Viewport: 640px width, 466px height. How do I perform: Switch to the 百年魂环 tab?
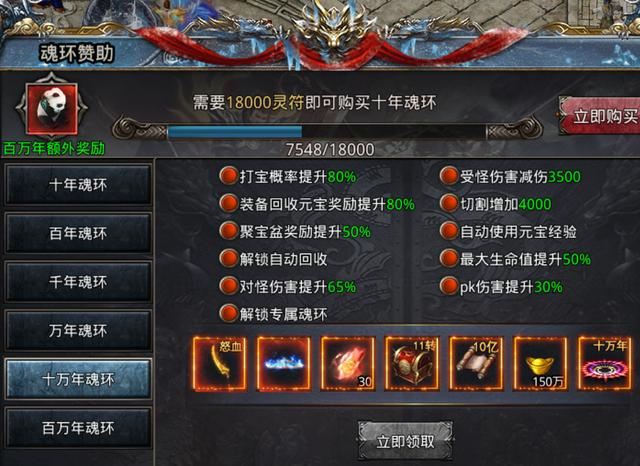click(x=78, y=233)
